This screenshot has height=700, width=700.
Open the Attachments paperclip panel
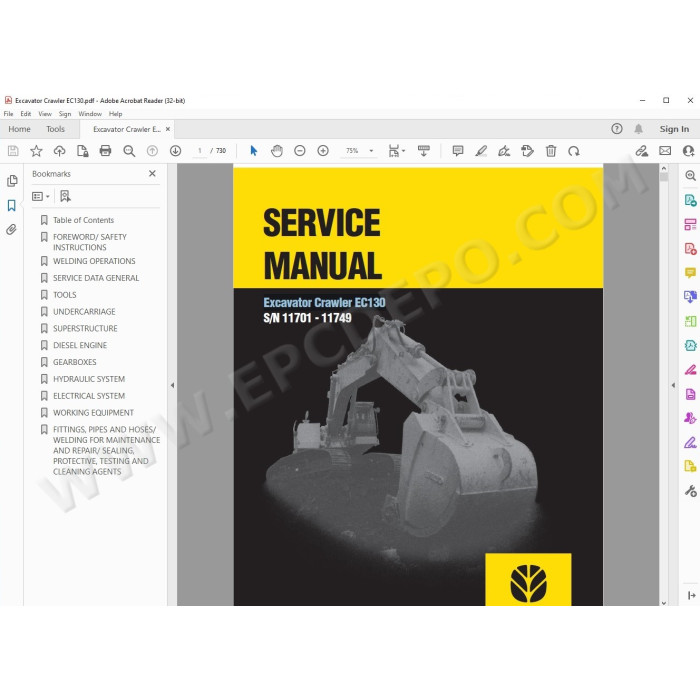pos(12,229)
